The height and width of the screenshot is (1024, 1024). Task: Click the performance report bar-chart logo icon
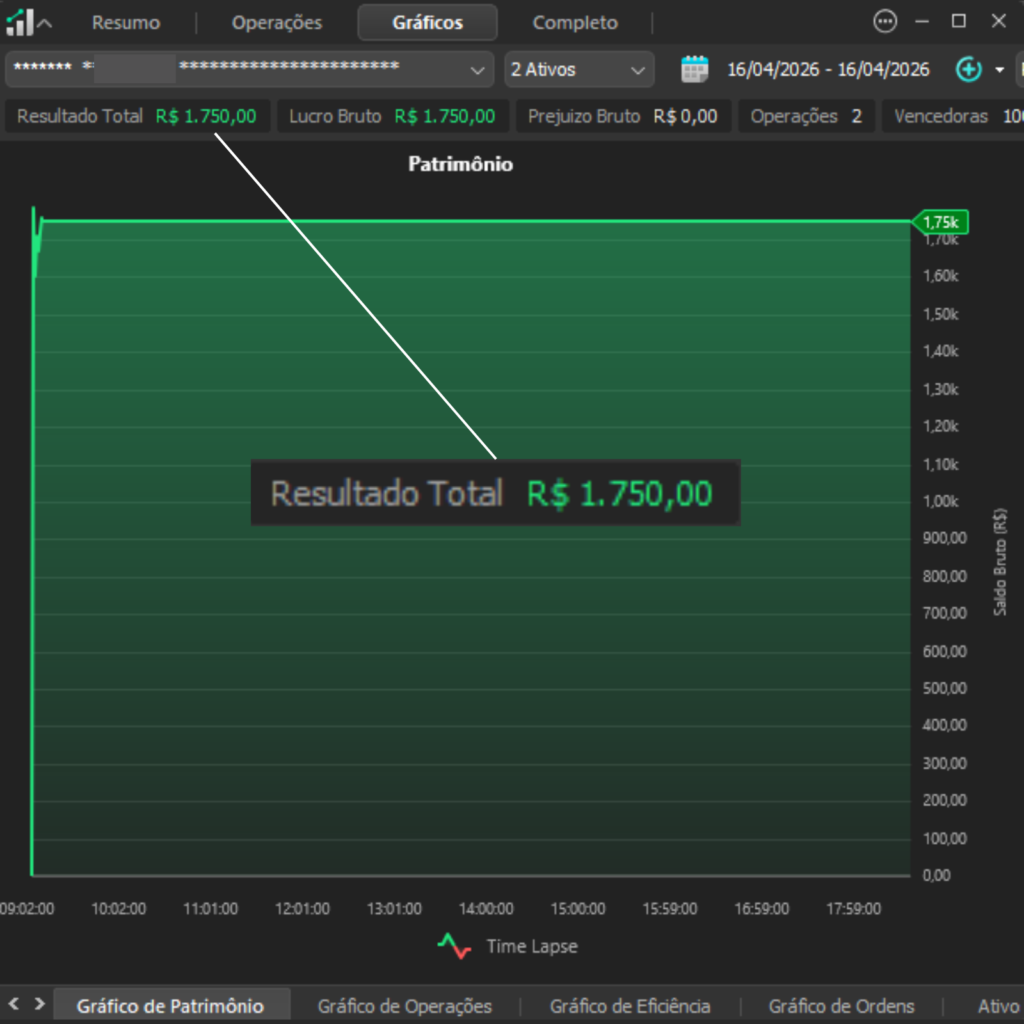pyautogui.click(x=20, y=22)
